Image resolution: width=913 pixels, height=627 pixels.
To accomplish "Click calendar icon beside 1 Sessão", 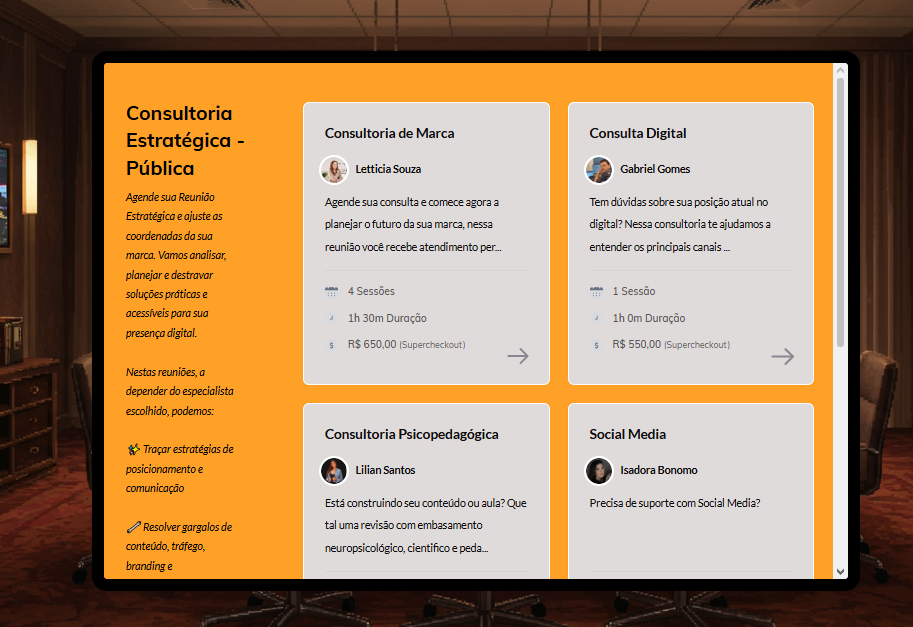I will (x=596, y=291).
